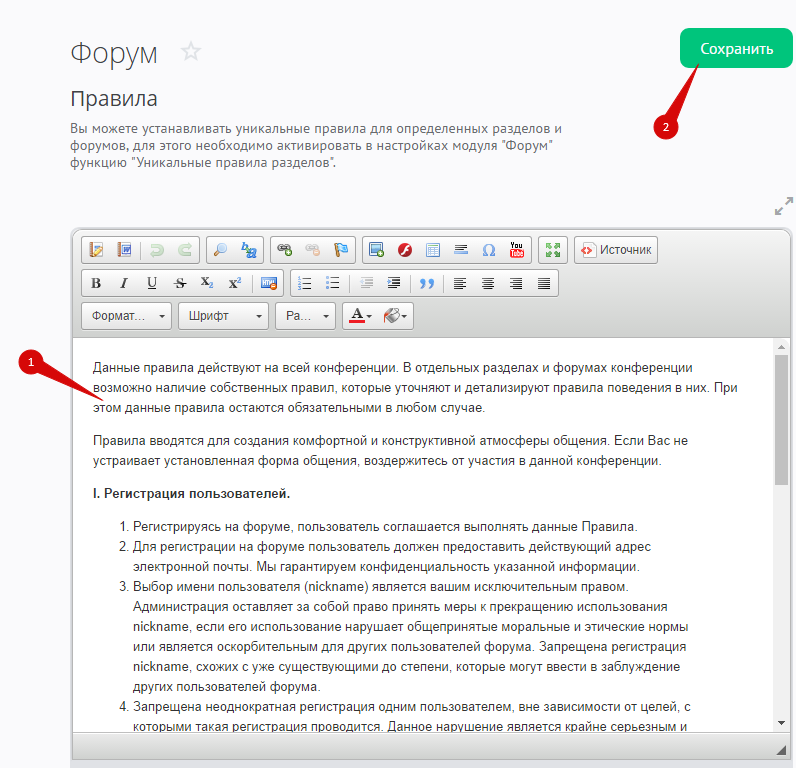Insert an anchor (flag icon)
796x768 pixels.
tap(340, 250)
